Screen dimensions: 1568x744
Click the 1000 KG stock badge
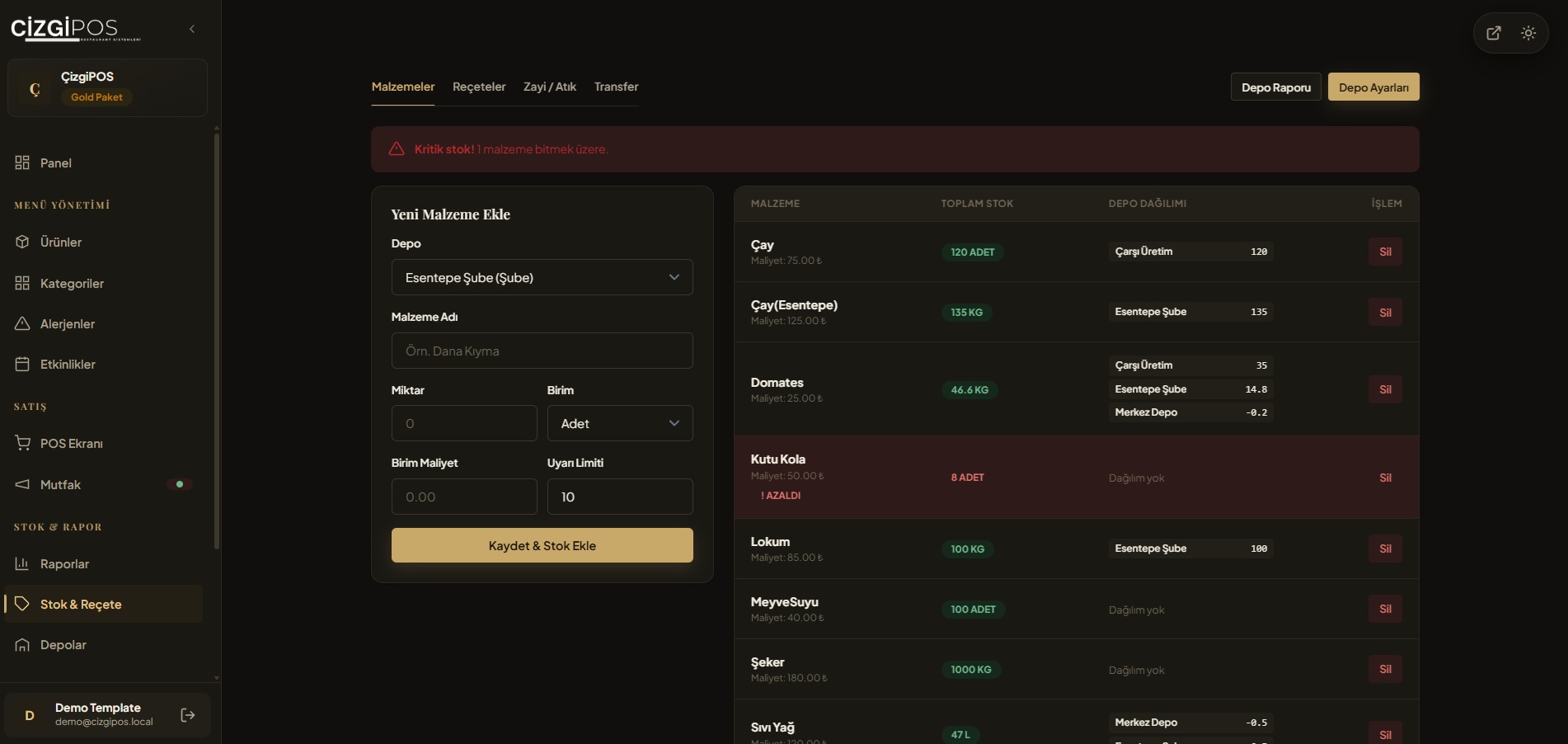point(971,670)
